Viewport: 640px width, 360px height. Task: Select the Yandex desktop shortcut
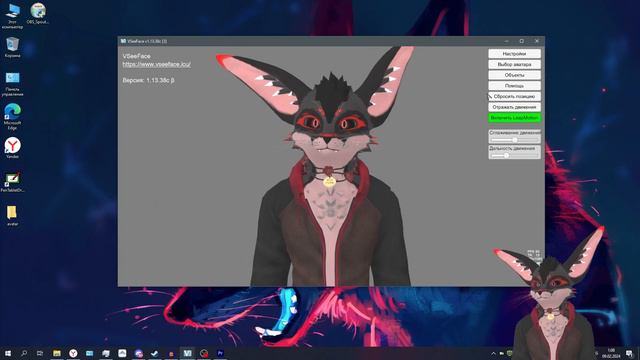tap(12, 148)
